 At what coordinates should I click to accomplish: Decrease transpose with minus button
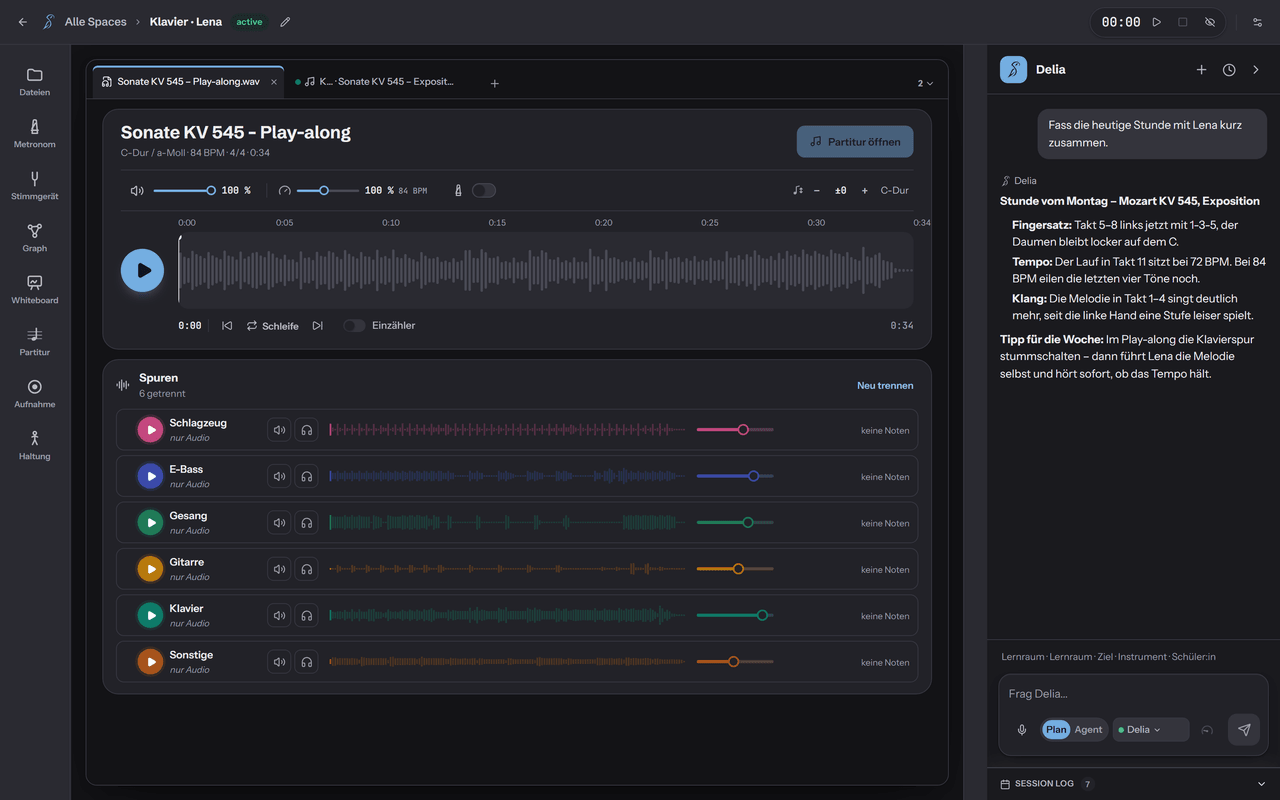816,190
